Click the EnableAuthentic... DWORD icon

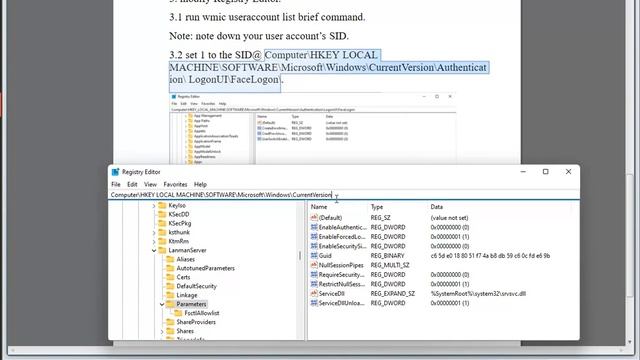pos(314,227)
